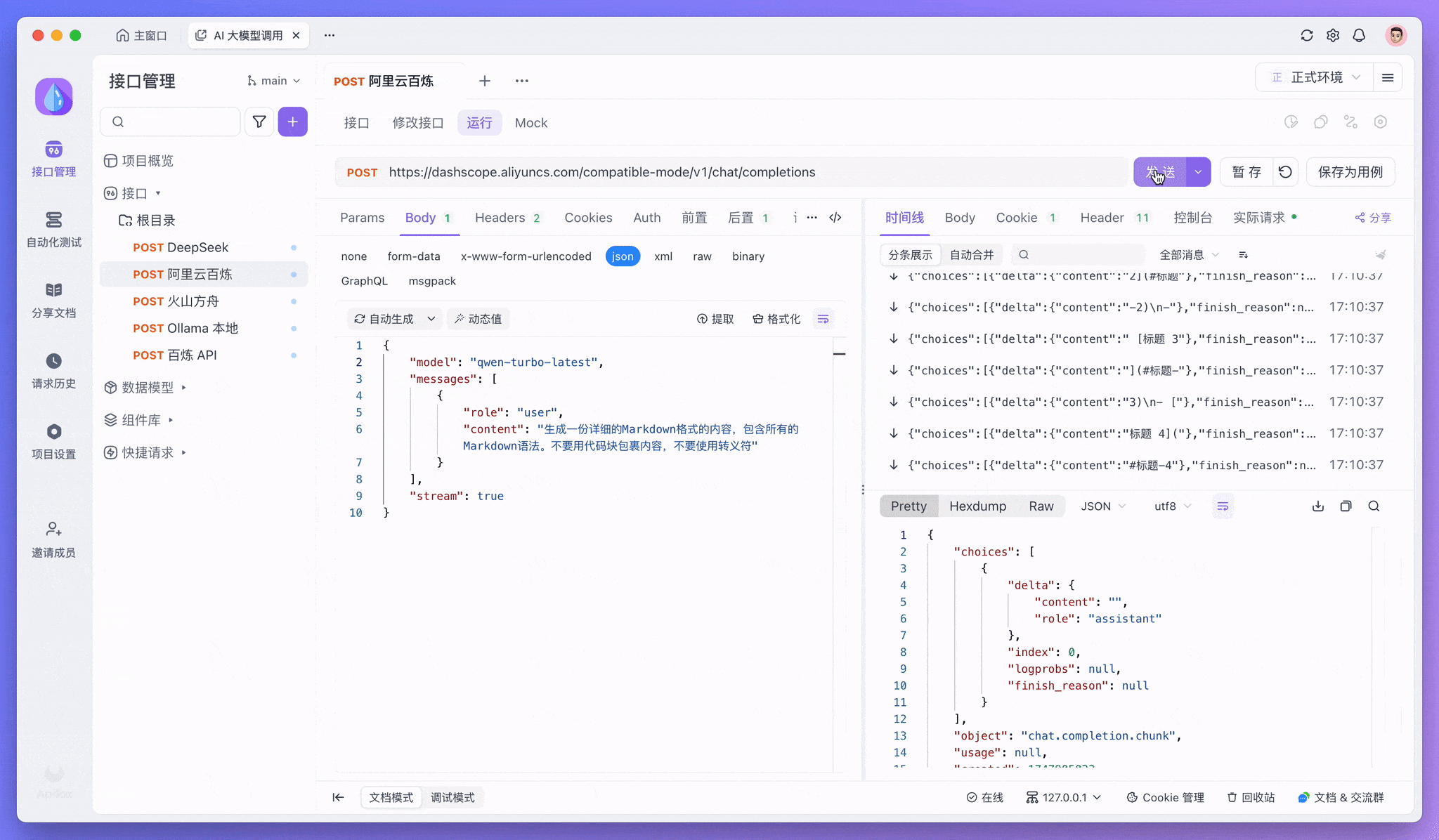The height and width of the screenshot is (840, 1439).
Task: Click the filter icon next to search
Action: coord(259,122)
